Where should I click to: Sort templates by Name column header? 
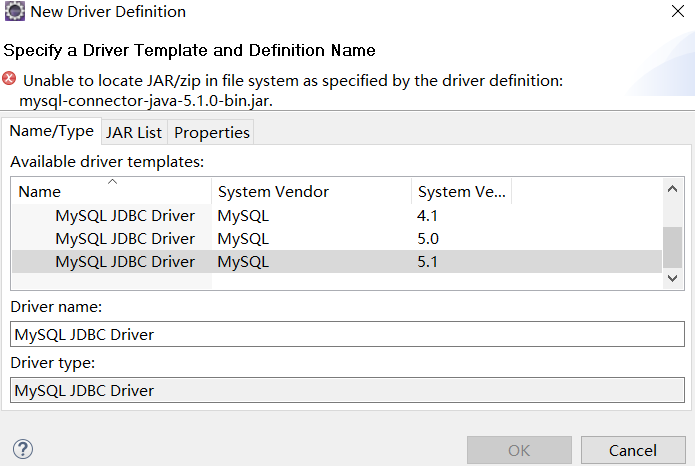tap(111, 191)
